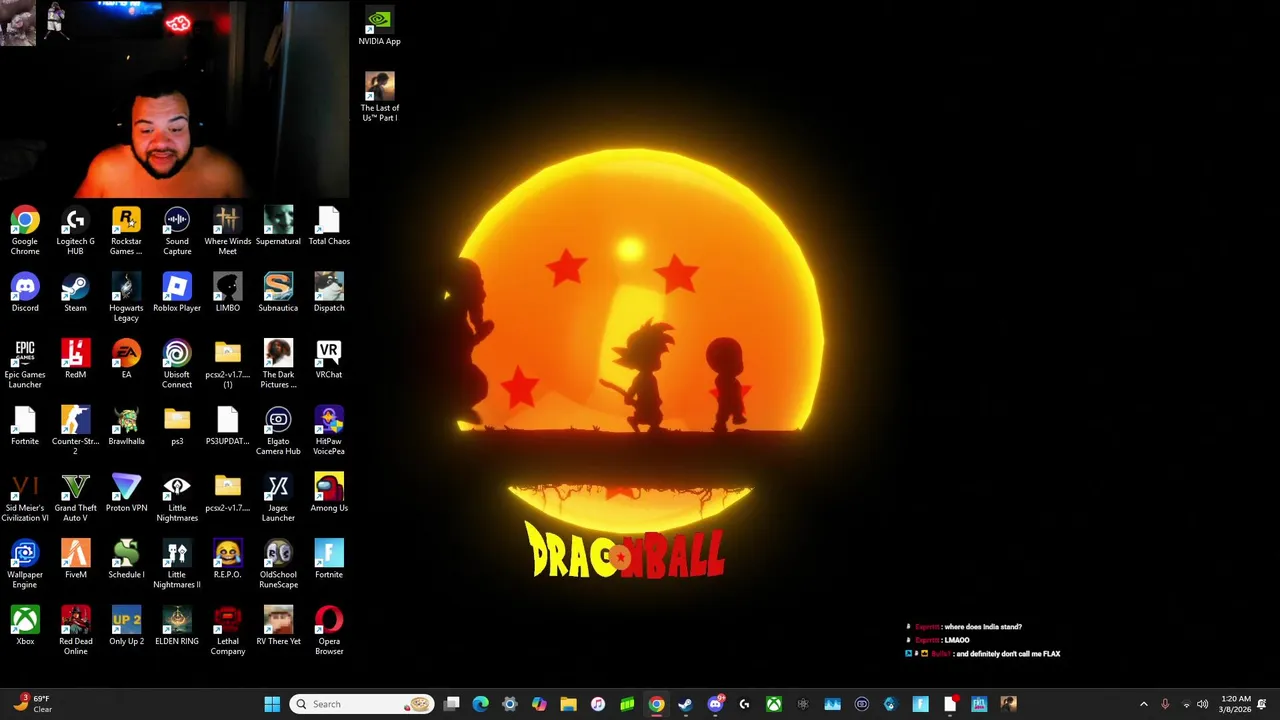Image resolution: width=1280 pixels, height=720 pixels.
Task: Open the weather widget showing 69°F Clear
Action: [30, 704]
